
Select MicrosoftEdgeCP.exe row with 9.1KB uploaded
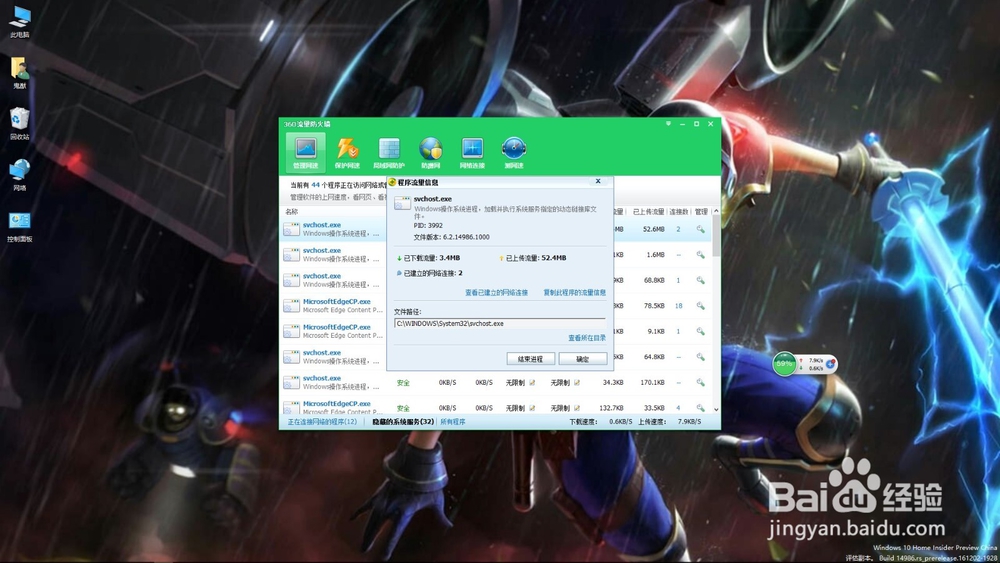point(496,332)
